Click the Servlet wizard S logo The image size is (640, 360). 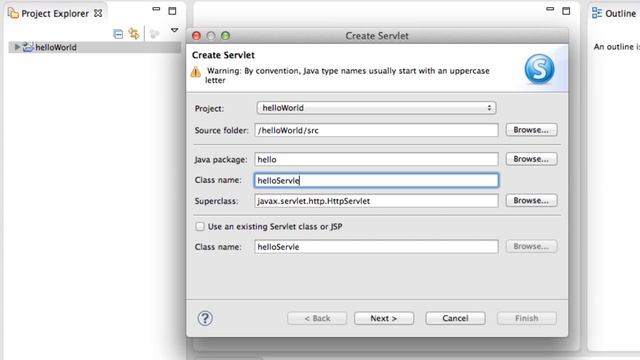pyautogui.click(x=539, y=69)
